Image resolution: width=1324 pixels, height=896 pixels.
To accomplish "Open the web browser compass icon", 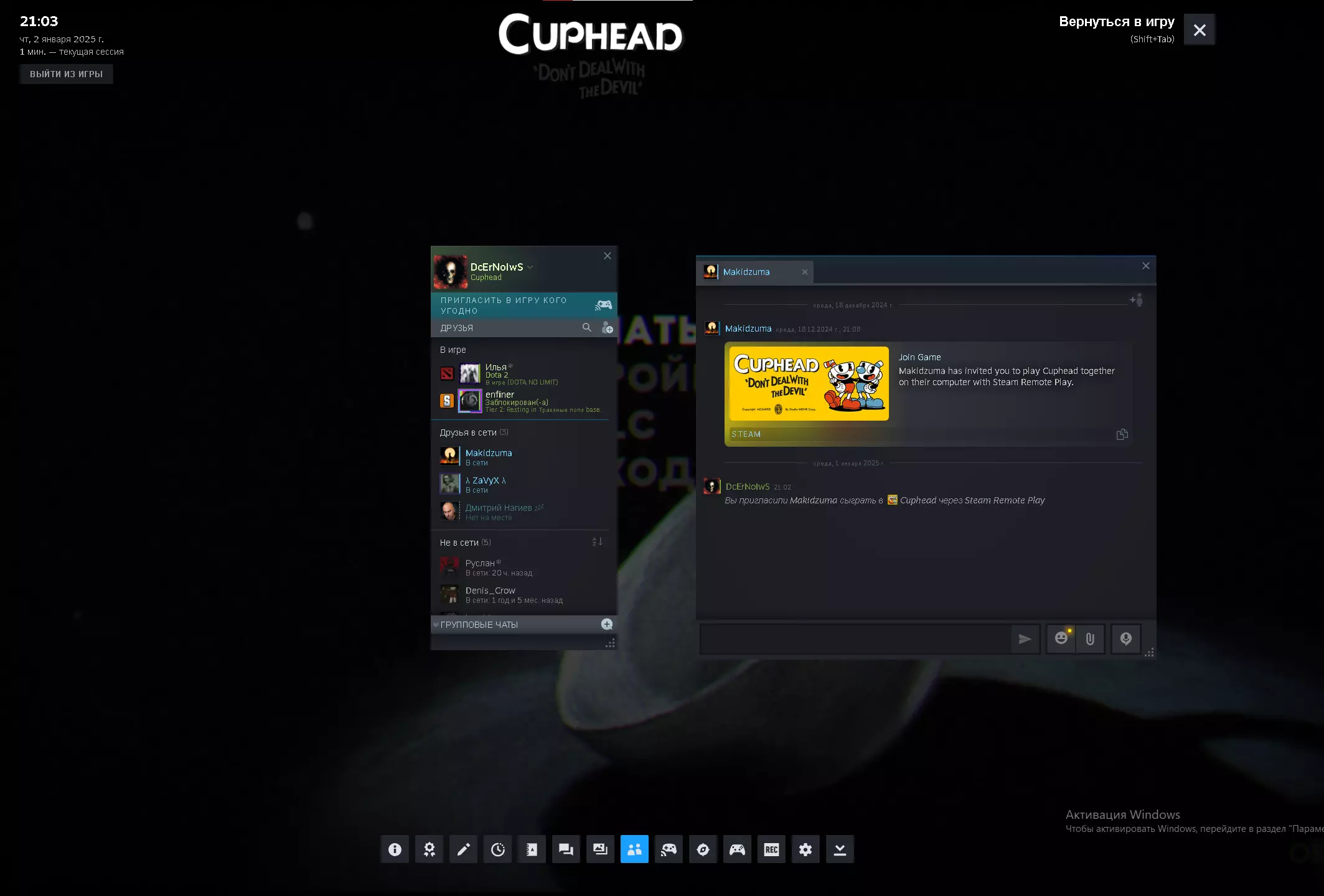I will [703, 849].
